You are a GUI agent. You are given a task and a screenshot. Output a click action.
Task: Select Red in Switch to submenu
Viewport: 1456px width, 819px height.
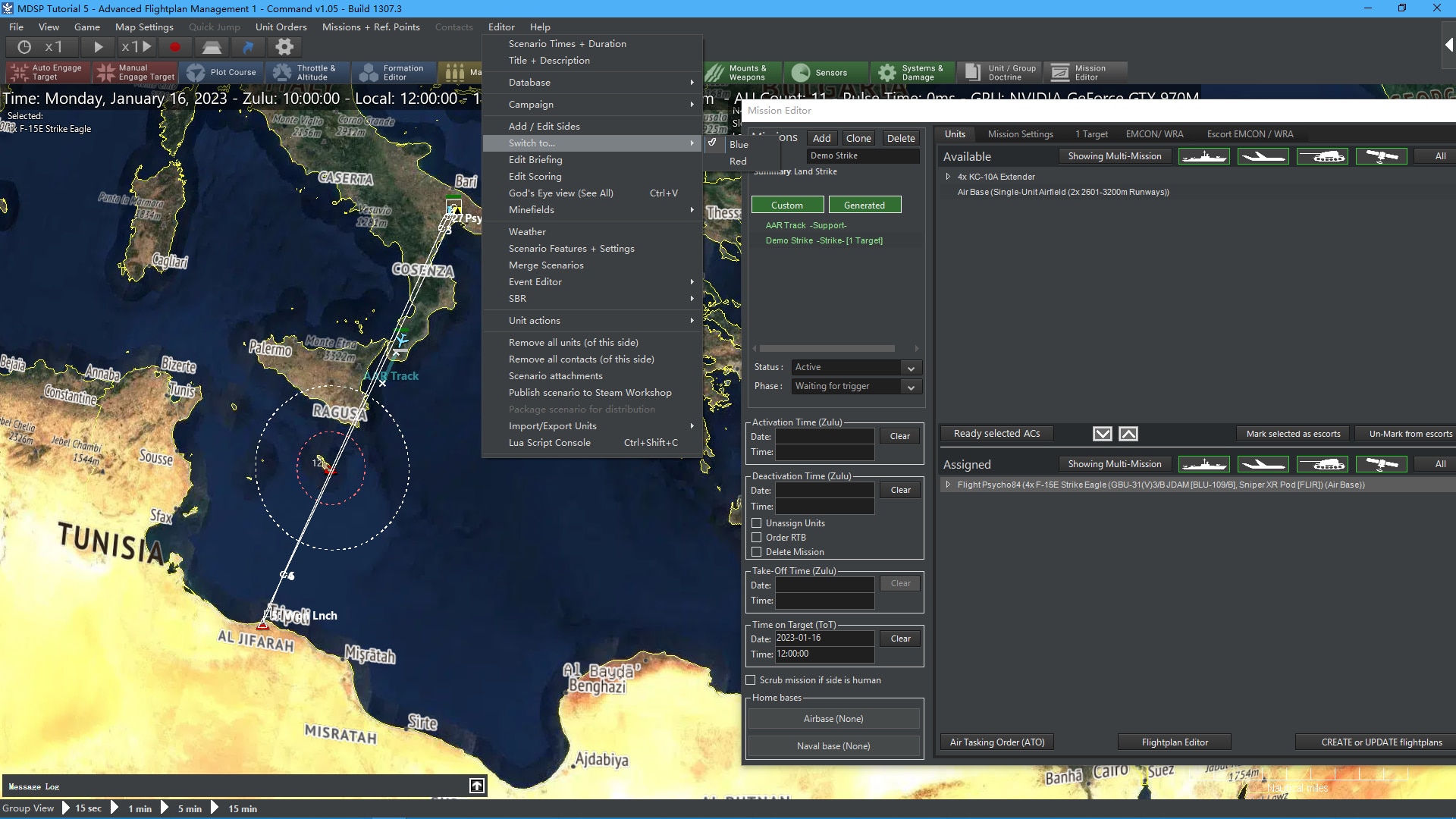[738, 162]
